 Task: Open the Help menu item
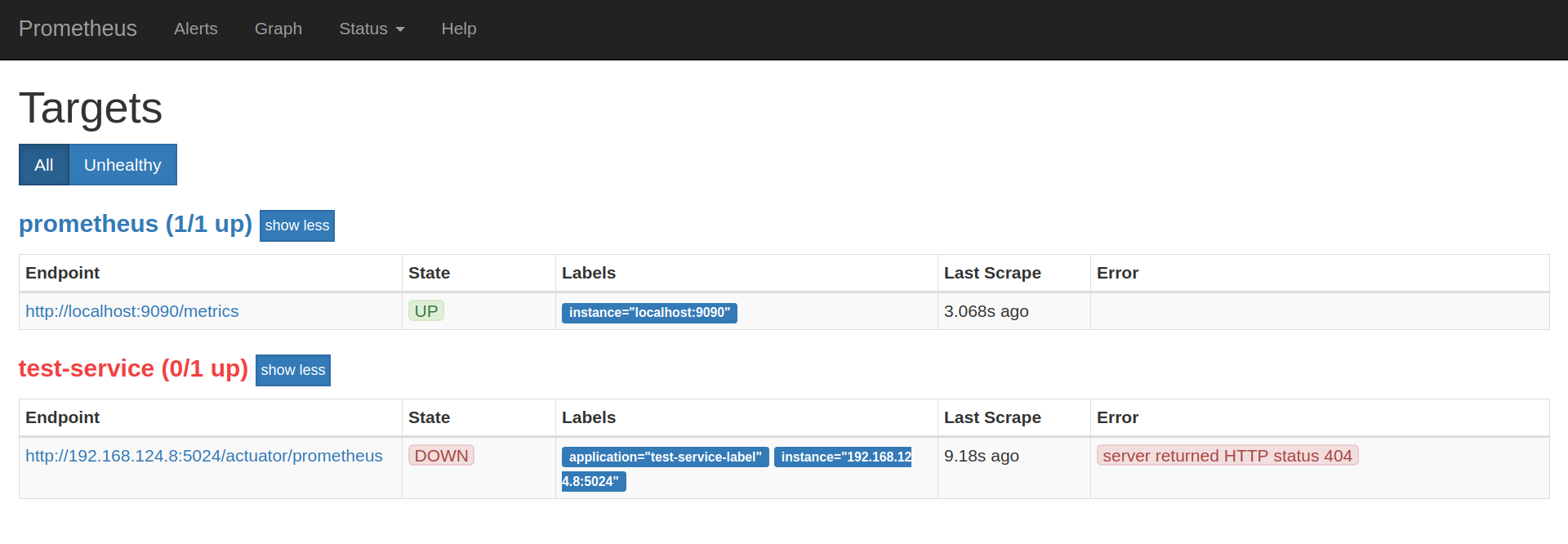coord(459,29)
